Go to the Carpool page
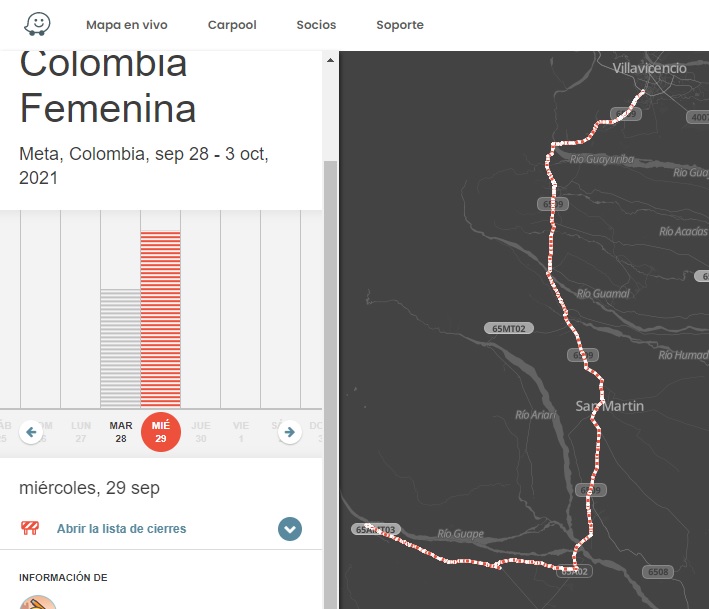Image resolution: width=709 pixels, height=609 pixels. click(232, 25)
